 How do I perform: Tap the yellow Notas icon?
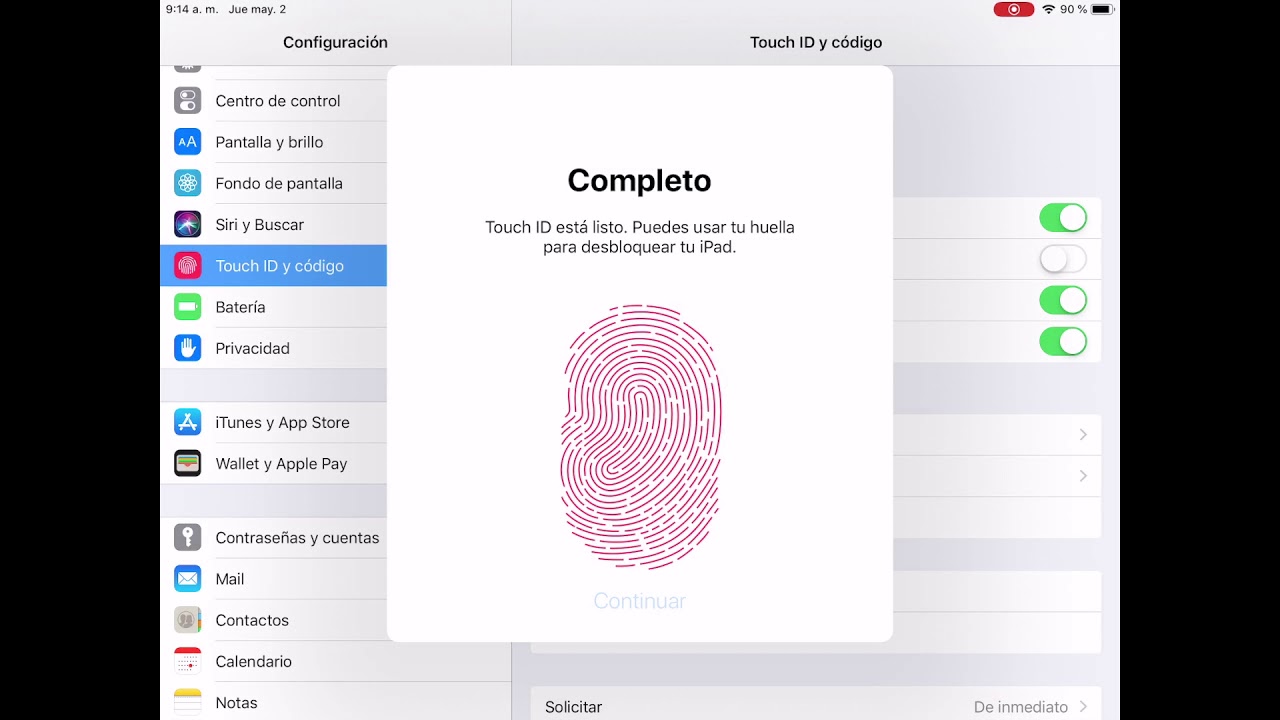pos(187,702)
